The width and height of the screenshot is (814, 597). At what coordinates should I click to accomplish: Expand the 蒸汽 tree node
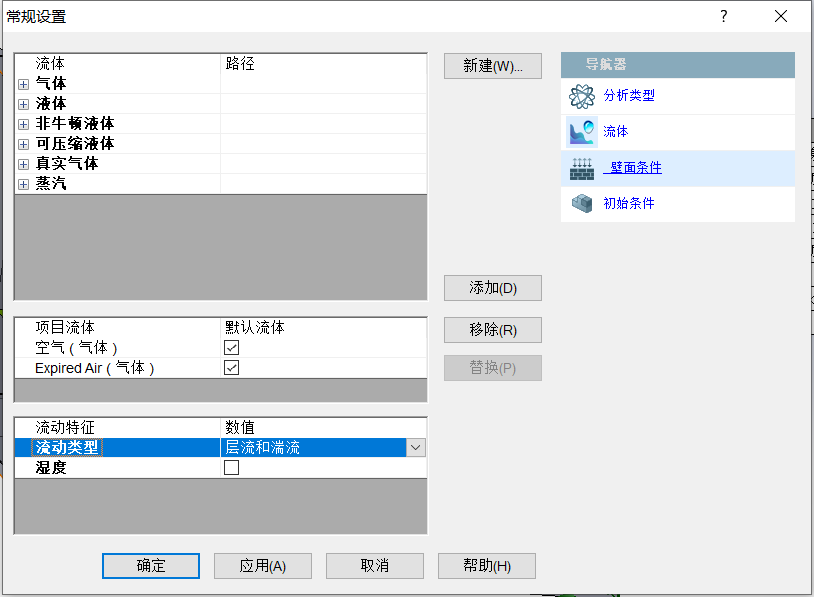[21, 183]
